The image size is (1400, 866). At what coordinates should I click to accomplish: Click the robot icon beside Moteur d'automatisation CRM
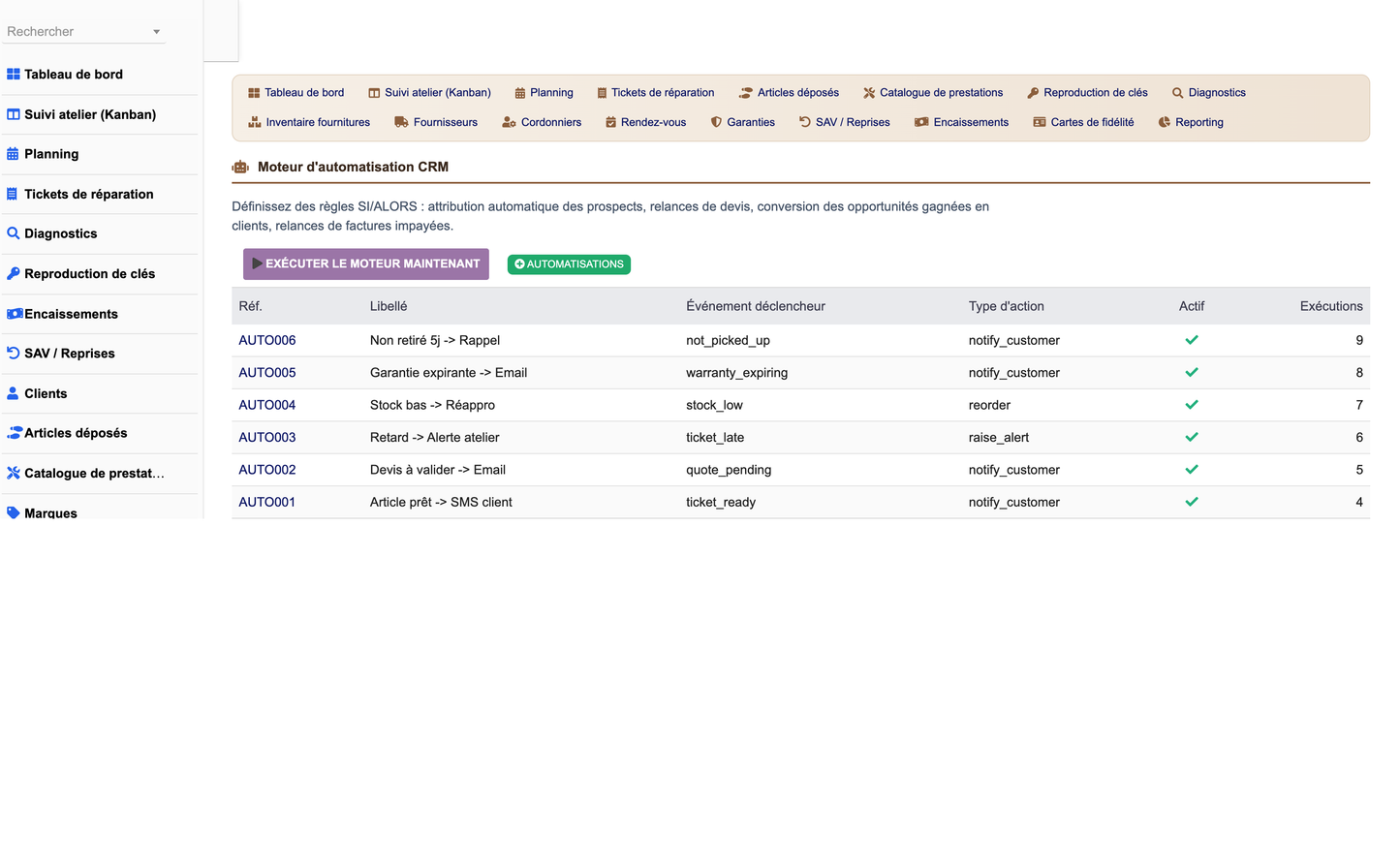(x=240, y=167)
